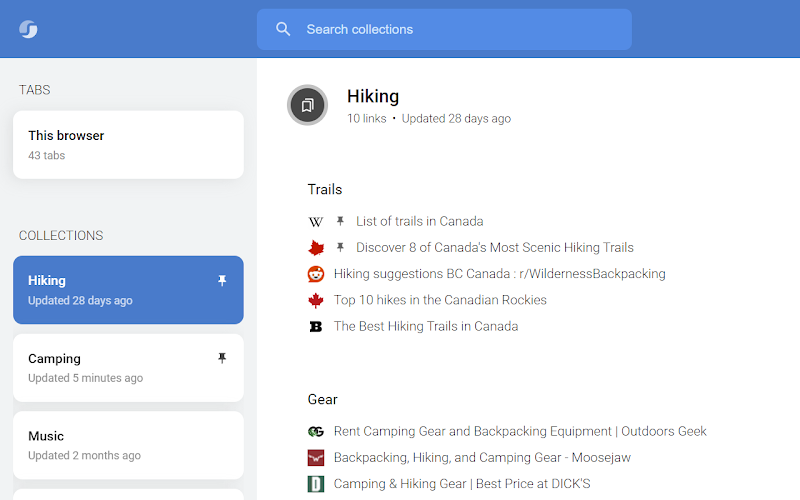Click the Hiking collection title
The image size is (800, 500).
373,96
